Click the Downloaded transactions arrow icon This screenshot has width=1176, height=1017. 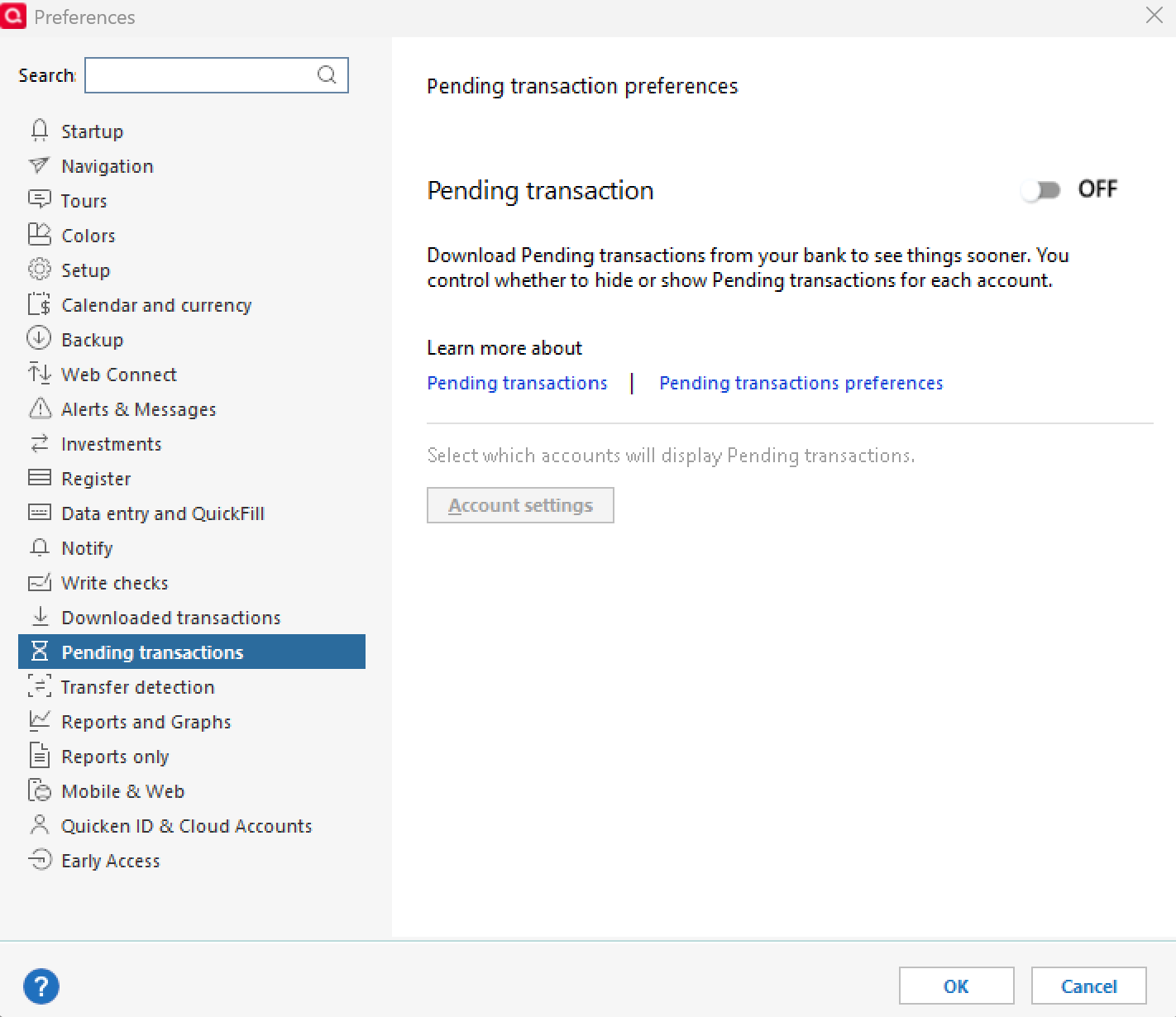click(39, 616)
